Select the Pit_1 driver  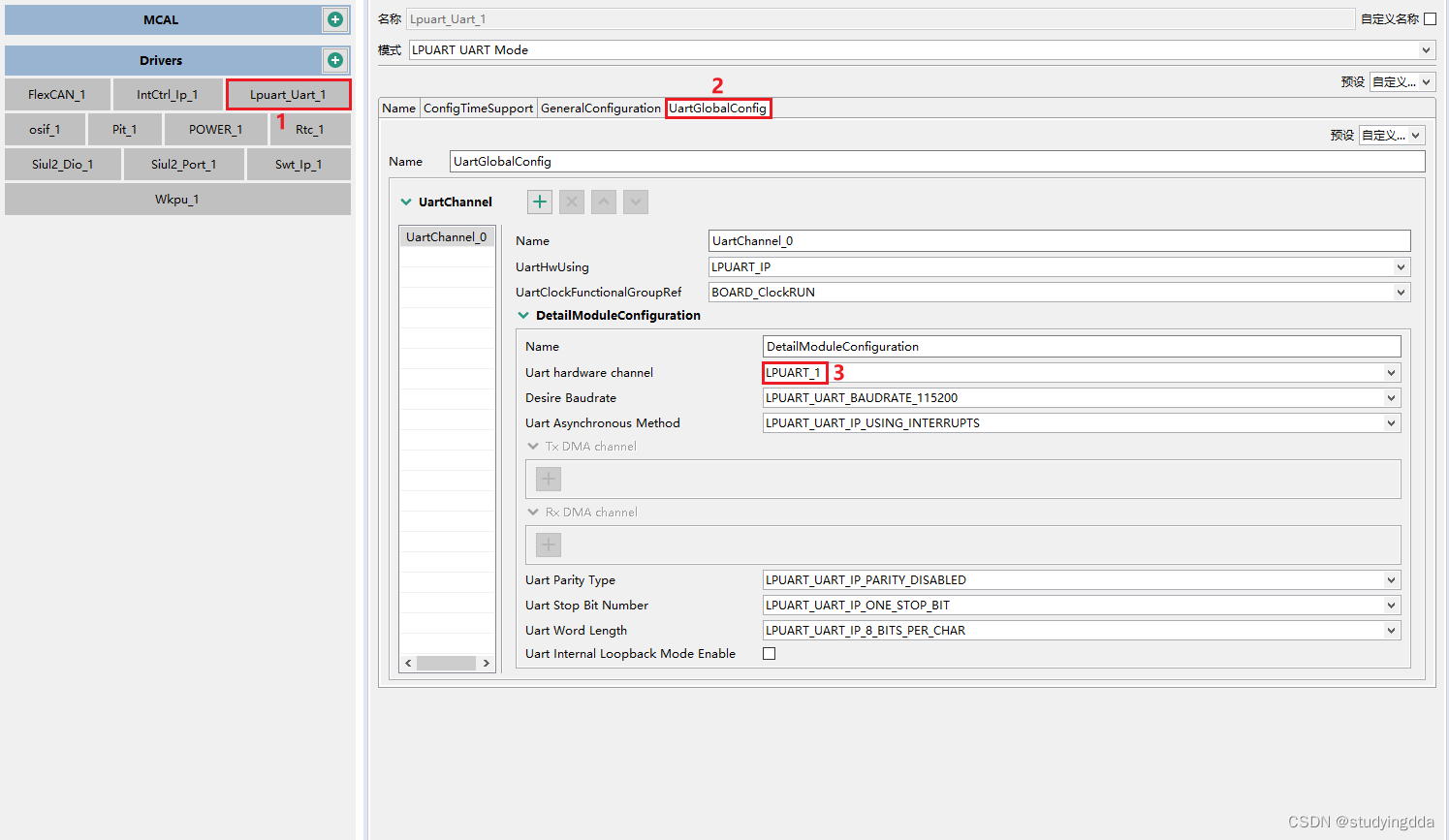point(124,130)
